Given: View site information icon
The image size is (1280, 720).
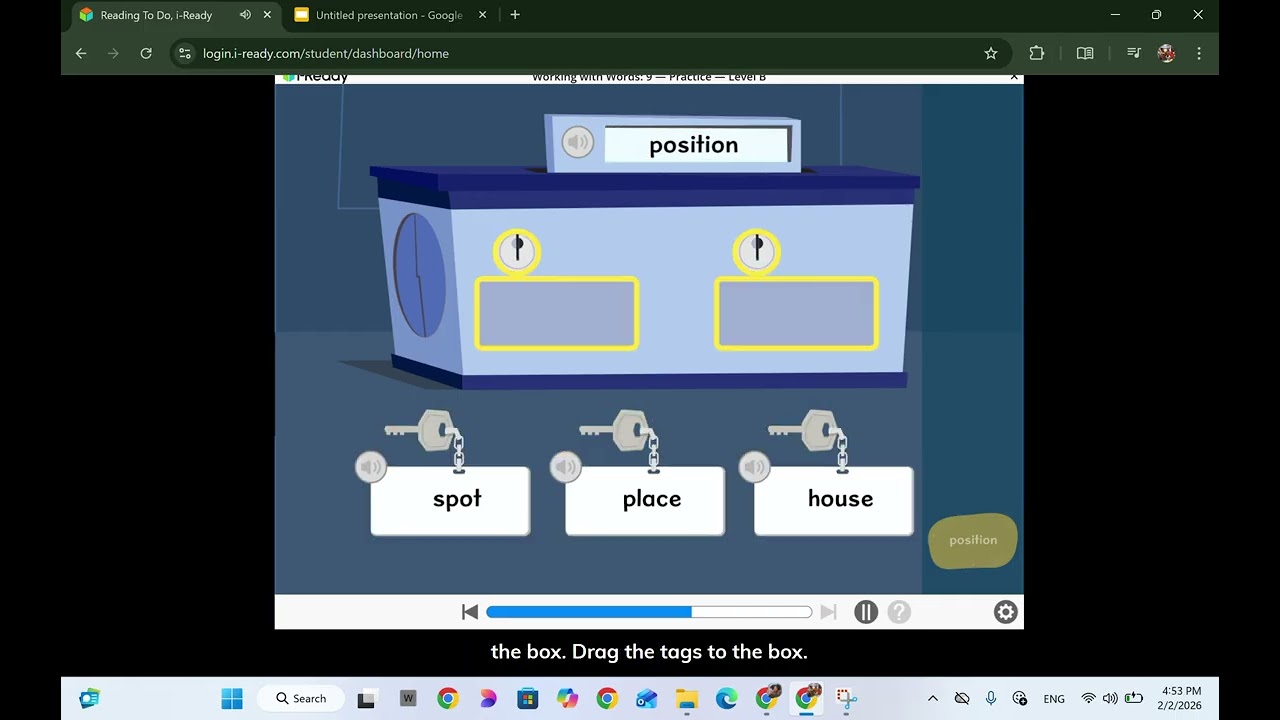Looking at the screenshot, I should 184,53.
